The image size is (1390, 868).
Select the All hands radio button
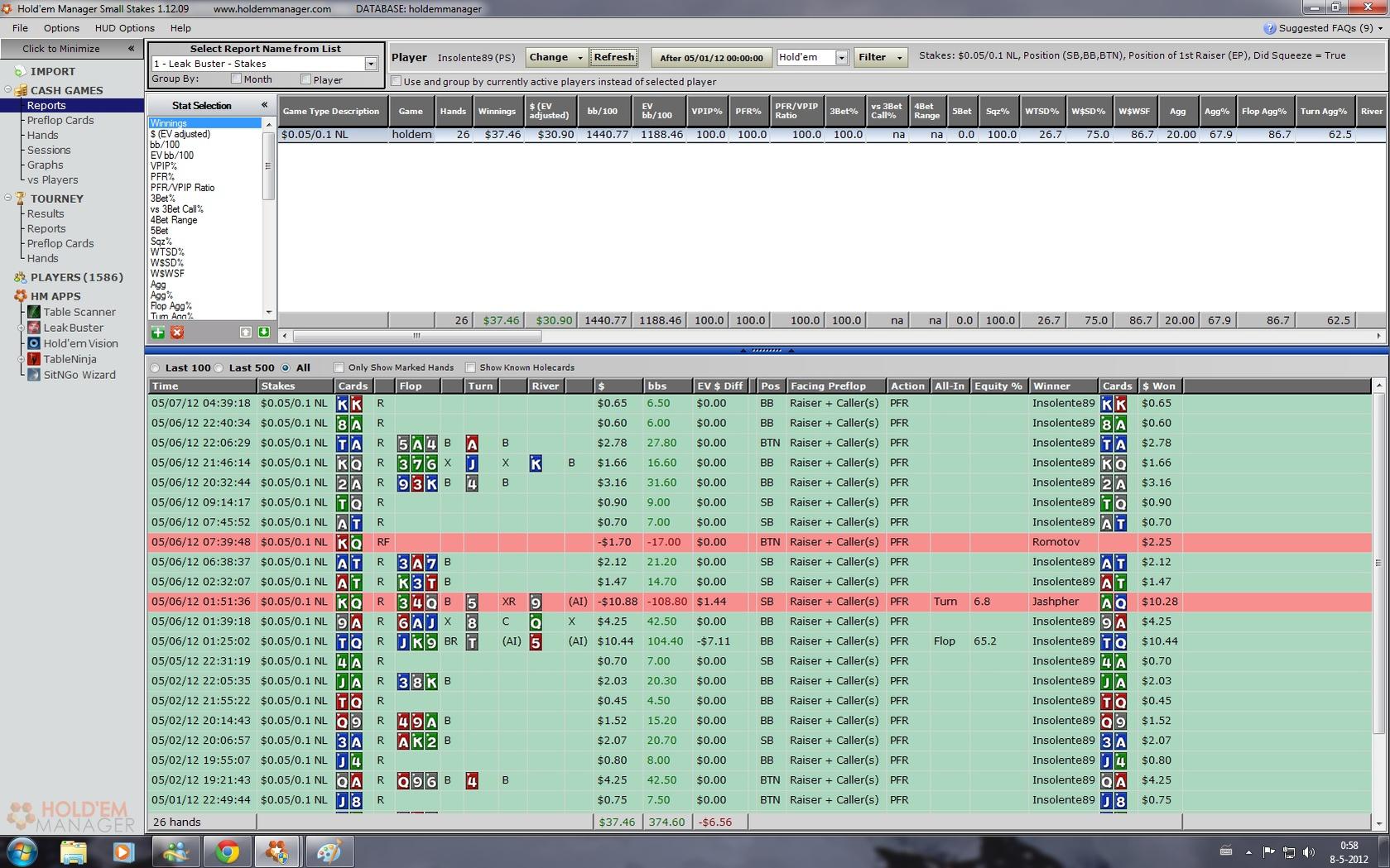point(286,367)
